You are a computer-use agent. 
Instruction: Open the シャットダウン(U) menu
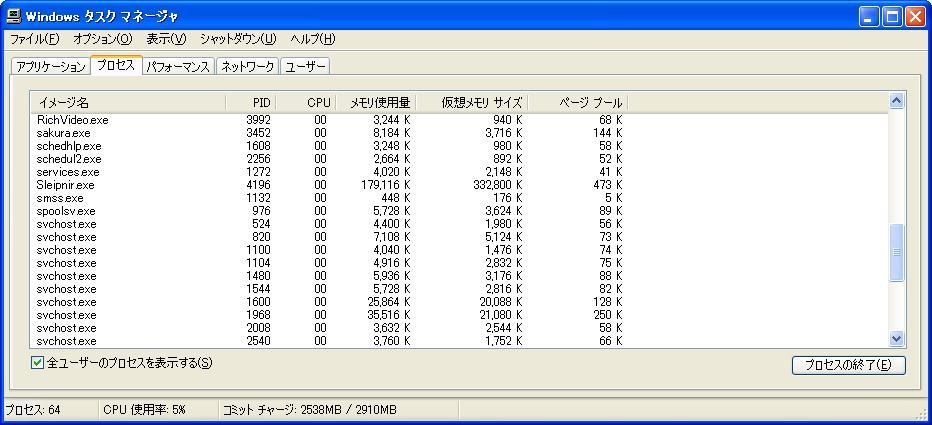point(238,39)
